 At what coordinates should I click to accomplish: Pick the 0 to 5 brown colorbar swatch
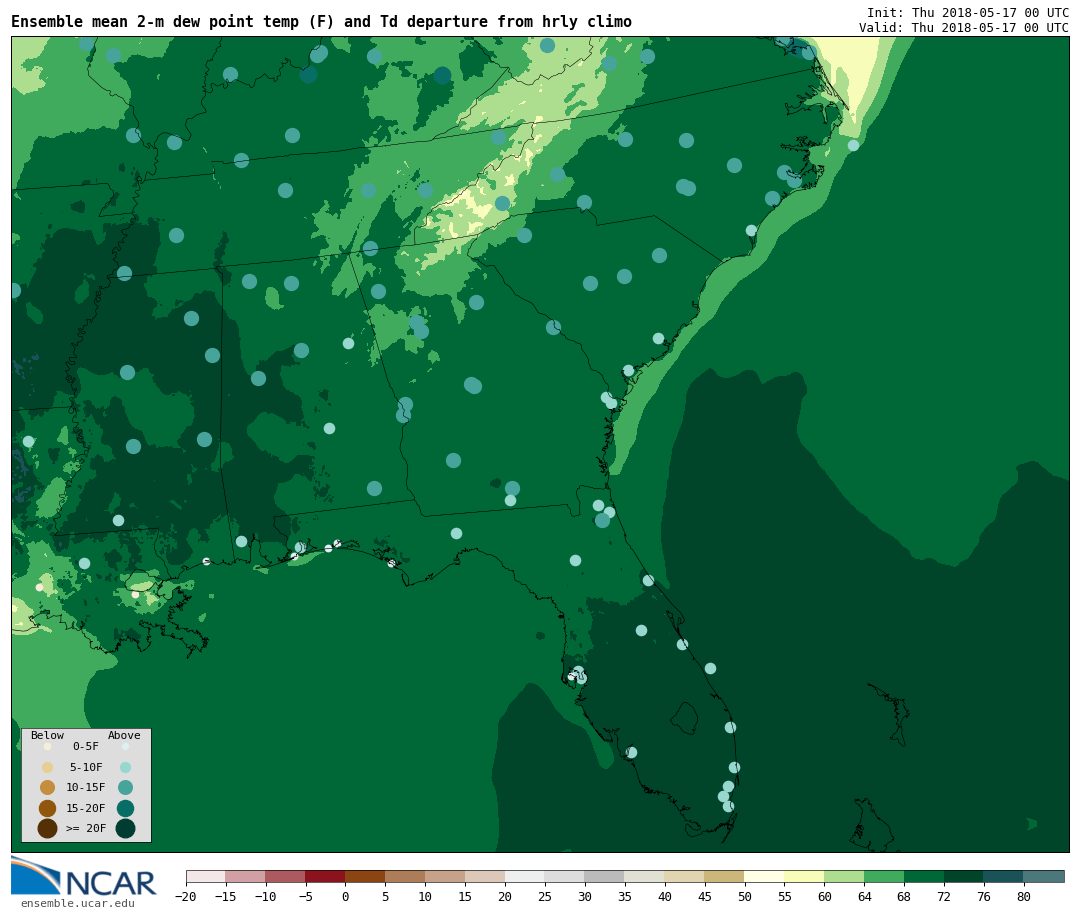(x=365, y=876)
